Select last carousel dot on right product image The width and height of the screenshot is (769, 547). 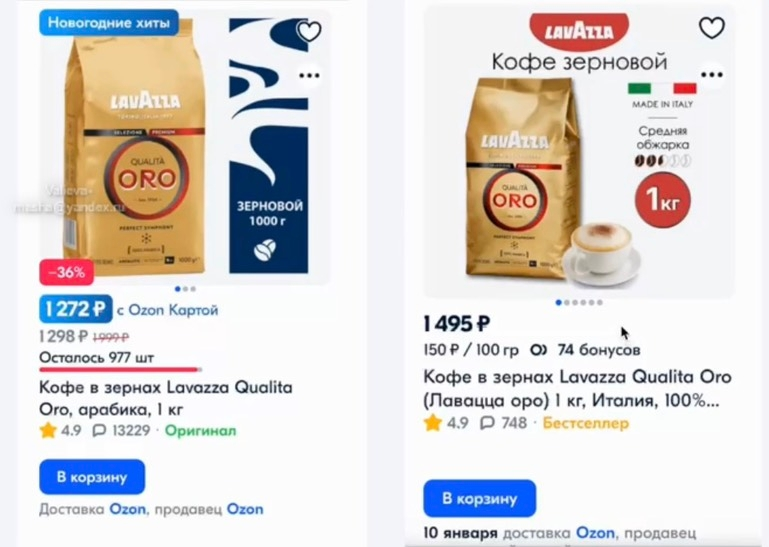[x=600, y=303]
